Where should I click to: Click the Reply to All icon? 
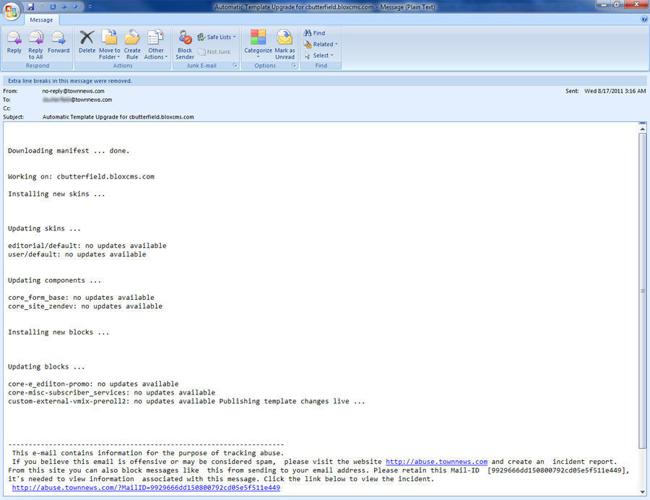pyautogui.click(x=36, y=45)
